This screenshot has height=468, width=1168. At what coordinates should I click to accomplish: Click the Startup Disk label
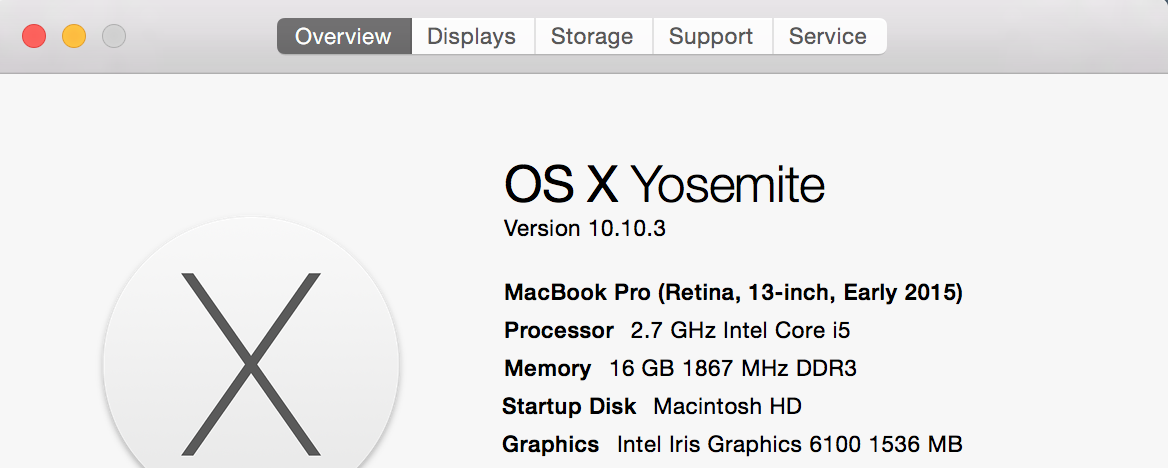(569, 407)
